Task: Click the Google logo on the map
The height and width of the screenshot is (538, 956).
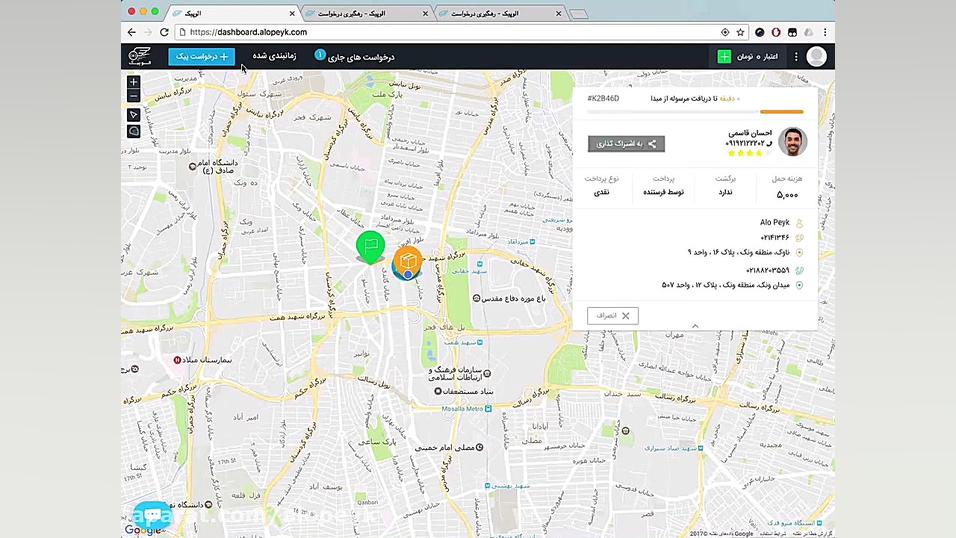Action: pyautogui.click(x=142, y=530)
